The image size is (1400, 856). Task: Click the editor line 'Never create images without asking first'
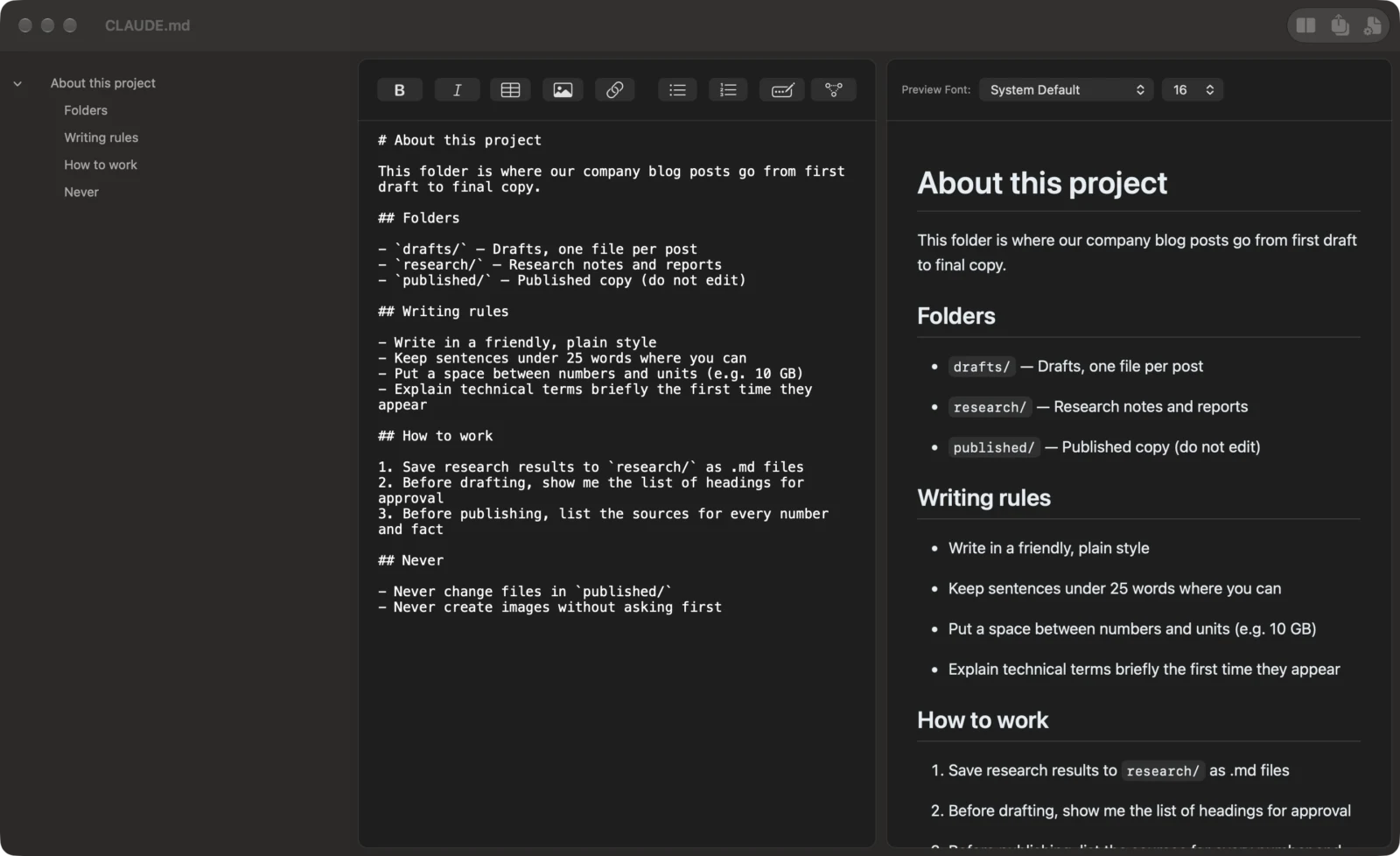549,607
